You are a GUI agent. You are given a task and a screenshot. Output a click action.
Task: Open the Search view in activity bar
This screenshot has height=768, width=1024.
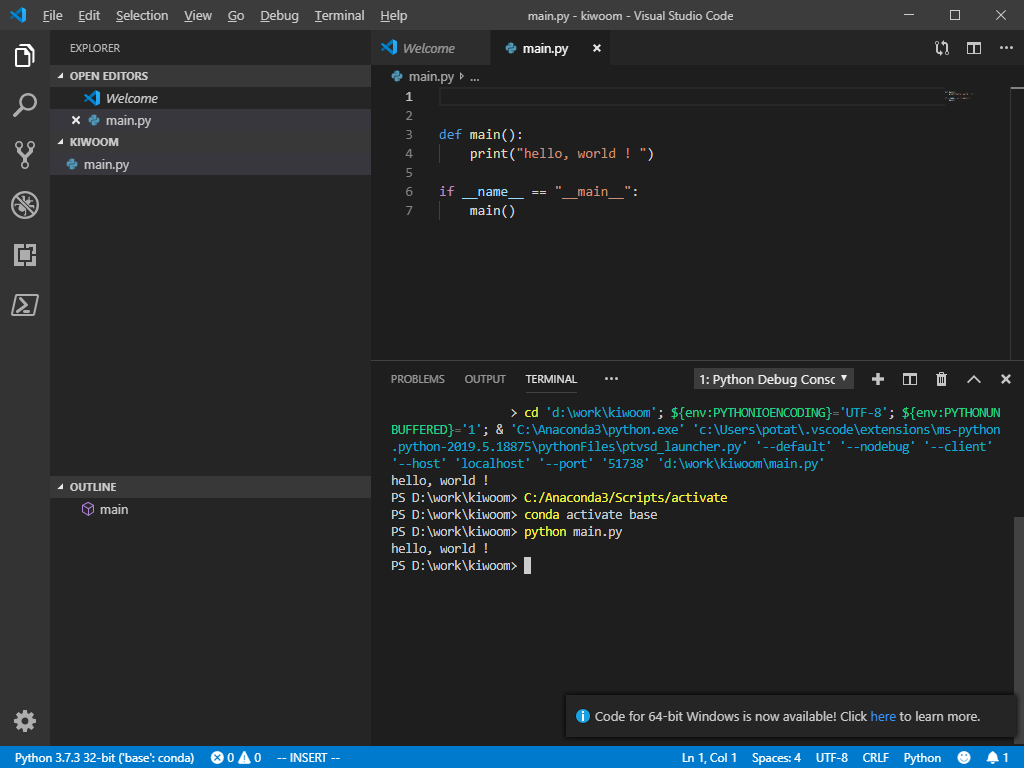click(25, 105)
